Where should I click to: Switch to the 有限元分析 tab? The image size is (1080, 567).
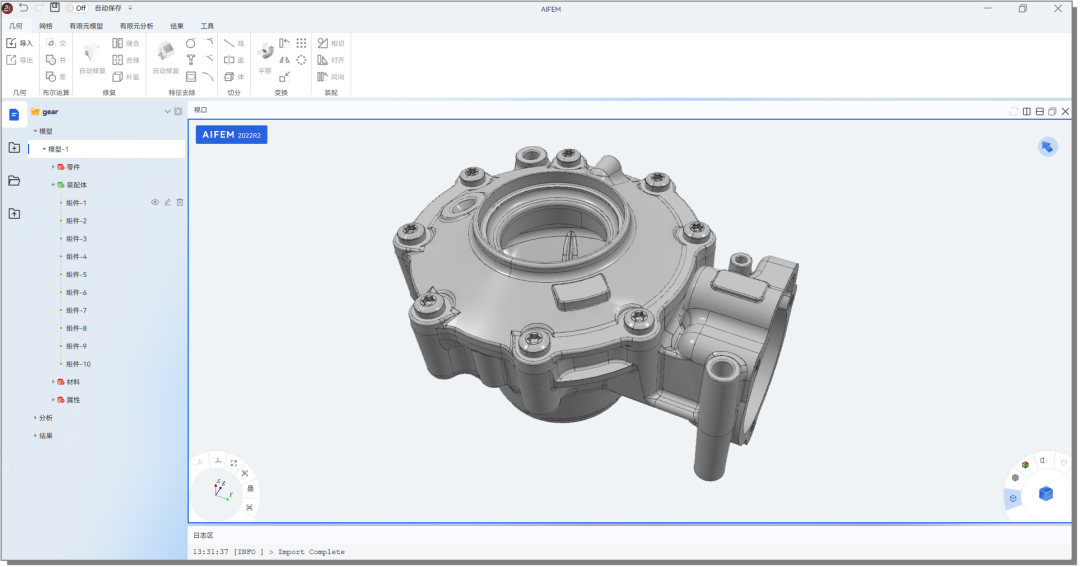136,26
